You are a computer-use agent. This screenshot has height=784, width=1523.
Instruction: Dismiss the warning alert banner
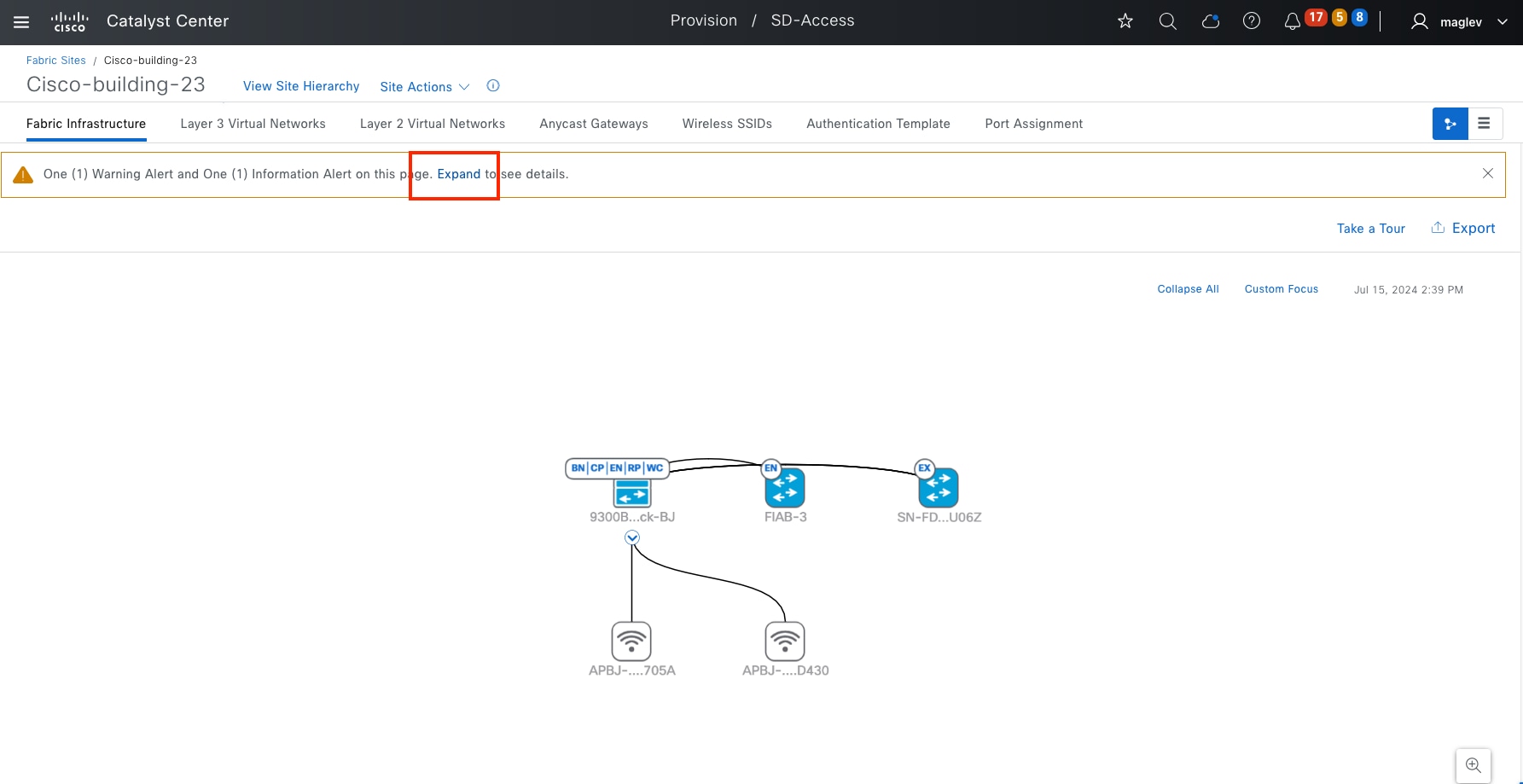1487,173
